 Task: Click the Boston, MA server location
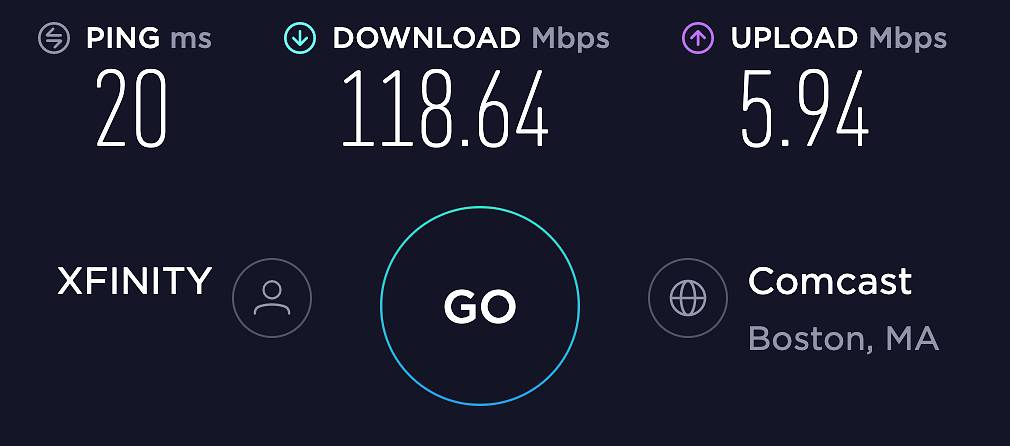tap(844, 338)
